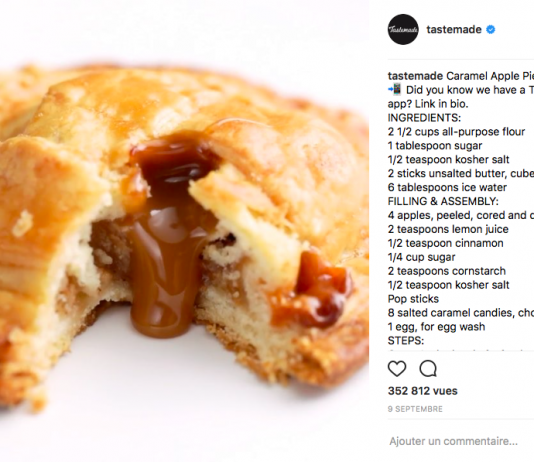Click the '1 egg, for egg wash' line
This screenshot has width=534, height=462.
point(436,327)
